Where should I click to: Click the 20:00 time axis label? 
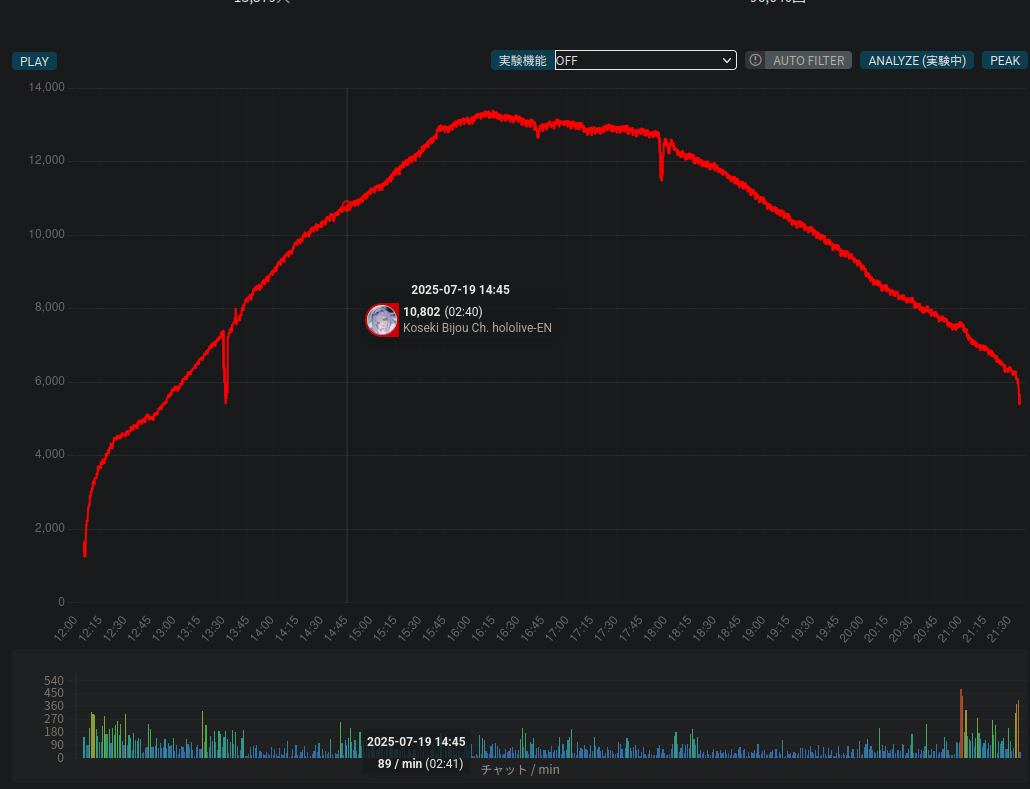pos(851,629)
